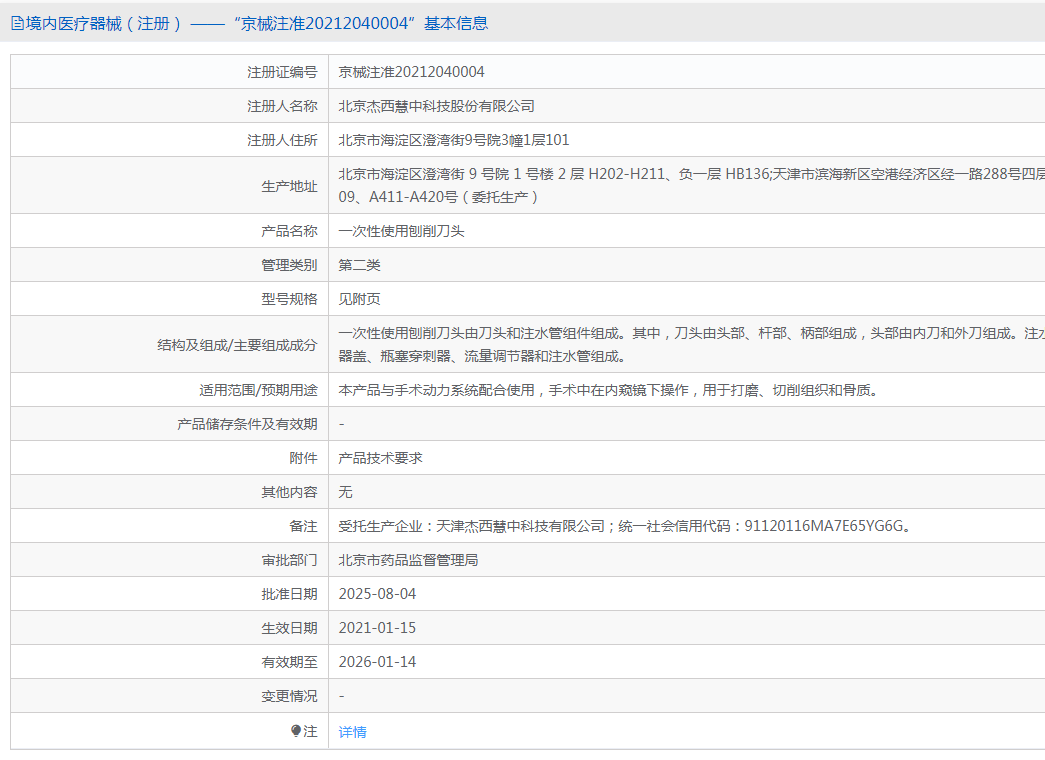The width and height of the screenshot is (1045, 760).
Task: Click the 生产地址 label
Action: click(x=289, y=186)
